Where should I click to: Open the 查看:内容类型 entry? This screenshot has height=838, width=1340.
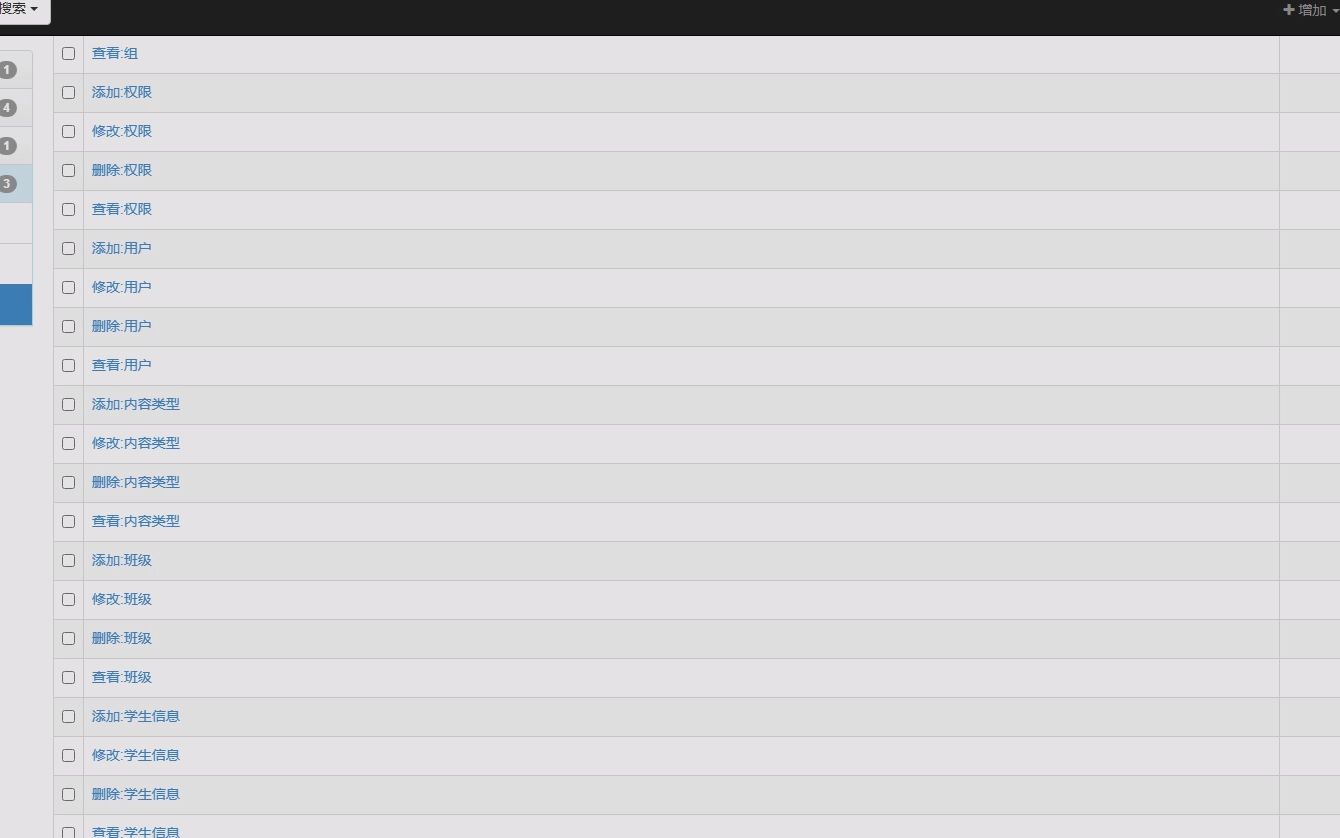[136, 521]
